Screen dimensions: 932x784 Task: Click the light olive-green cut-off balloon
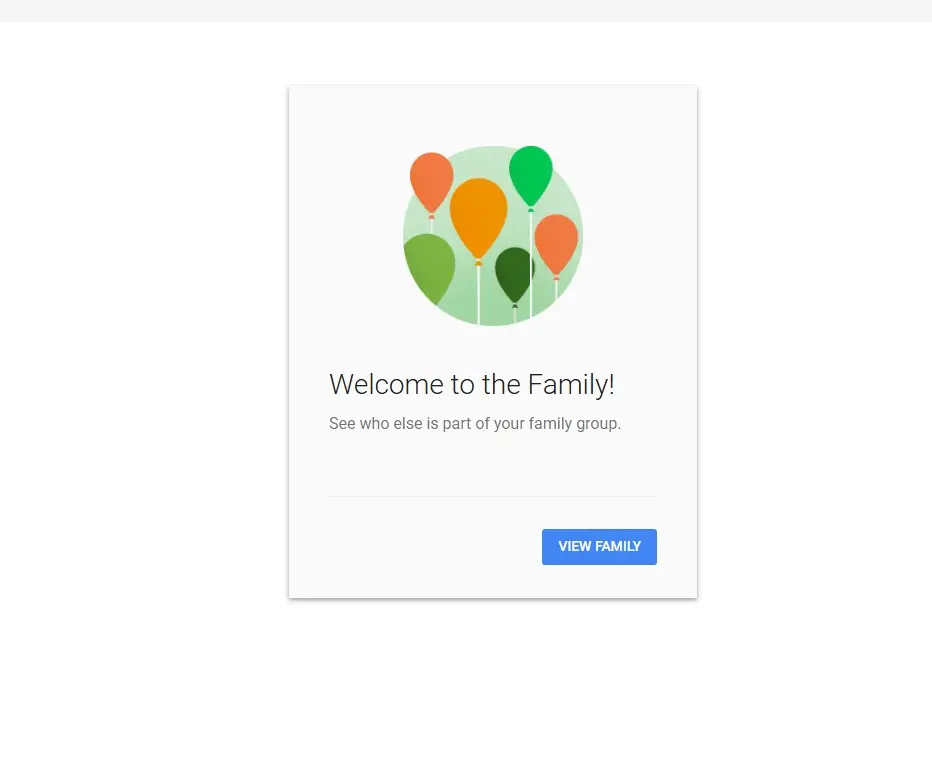(429, 267)
